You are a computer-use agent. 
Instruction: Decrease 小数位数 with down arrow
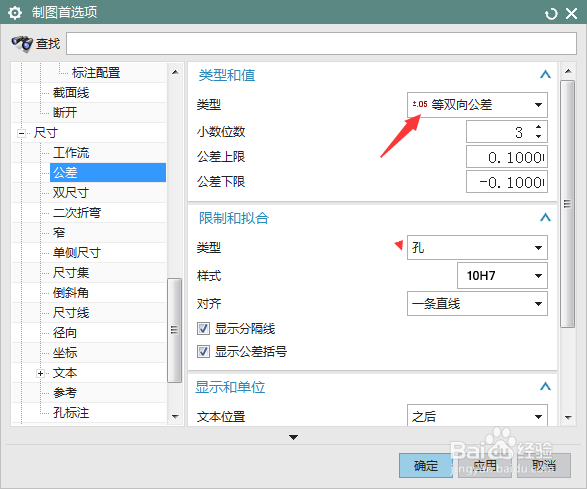tap(538, 137)
